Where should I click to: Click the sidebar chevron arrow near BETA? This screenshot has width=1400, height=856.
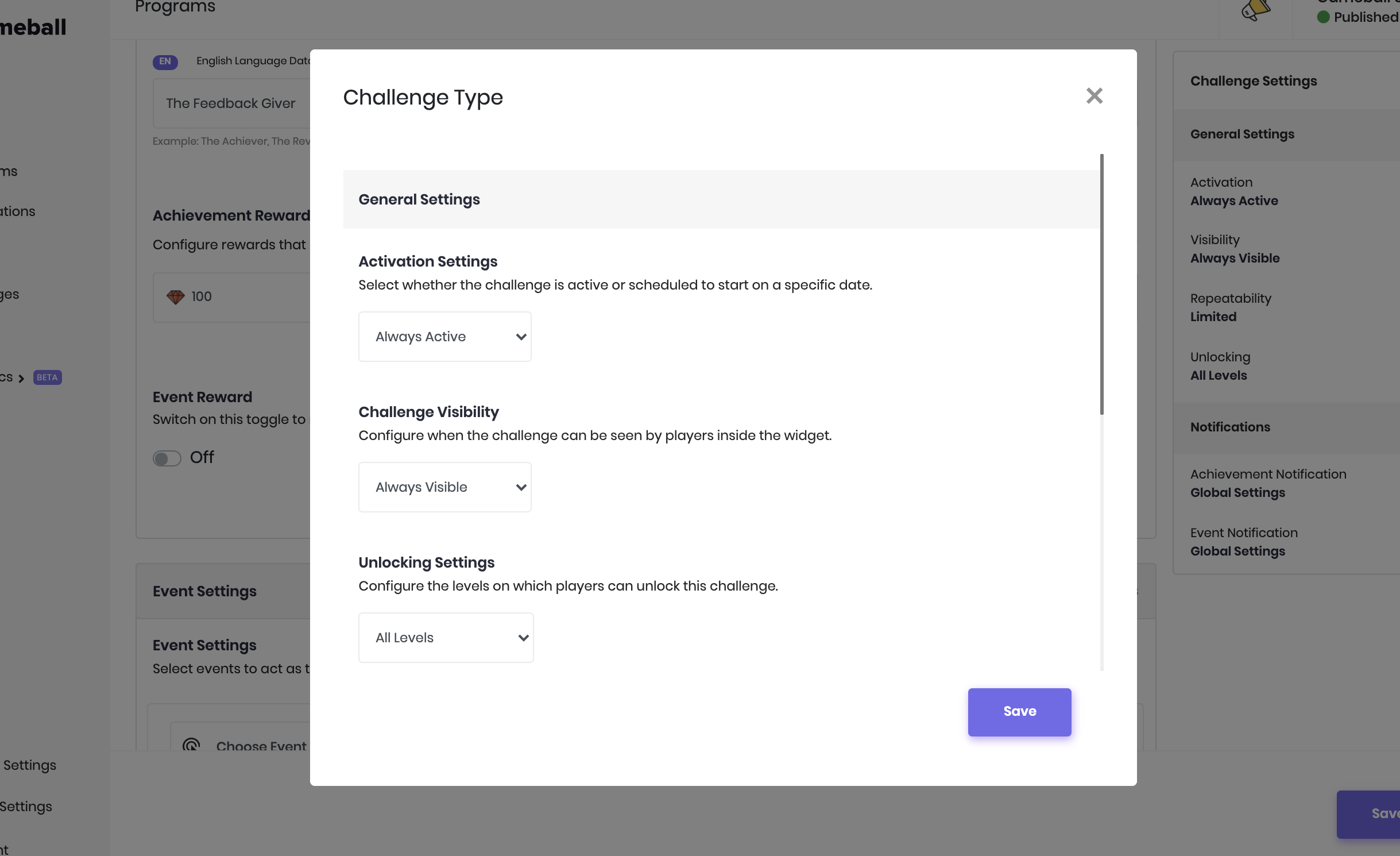click(21, 379)
